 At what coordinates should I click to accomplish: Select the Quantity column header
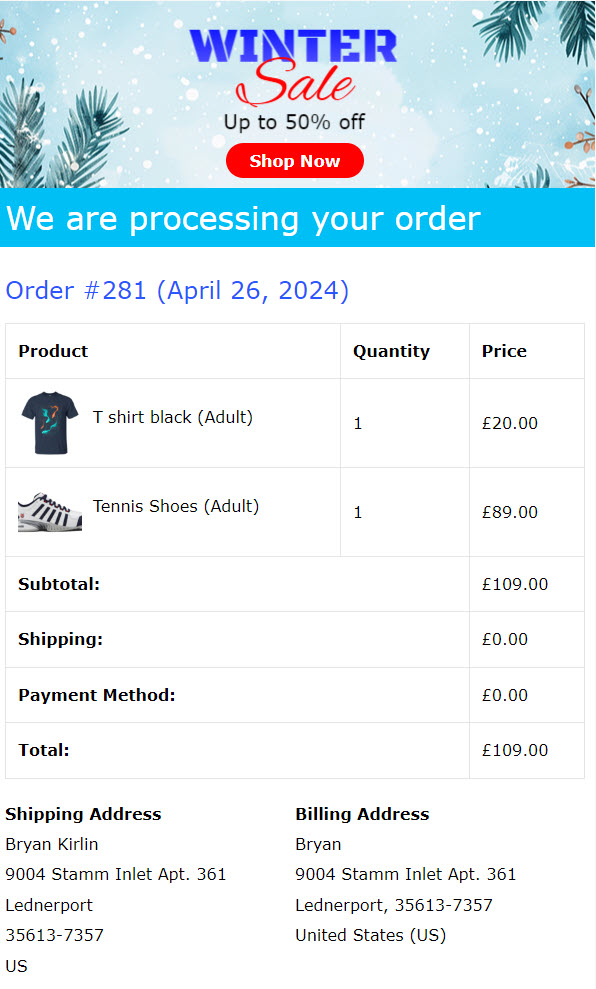[391, 351]
